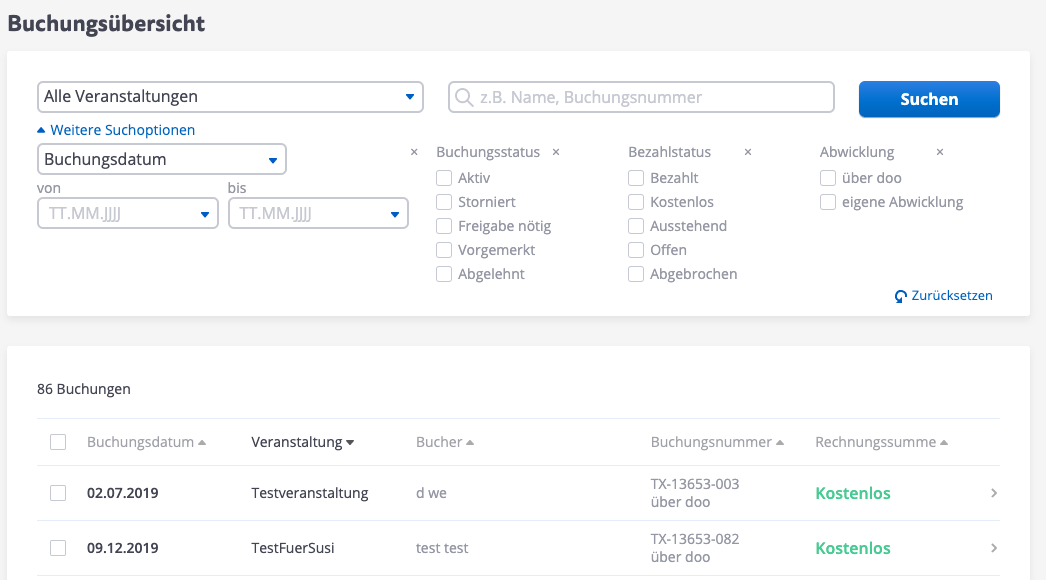This screenshot has width=1046, height=580.
Task: Open details arrow for TestFuerSusi booking
Action: tap(993, 548)
